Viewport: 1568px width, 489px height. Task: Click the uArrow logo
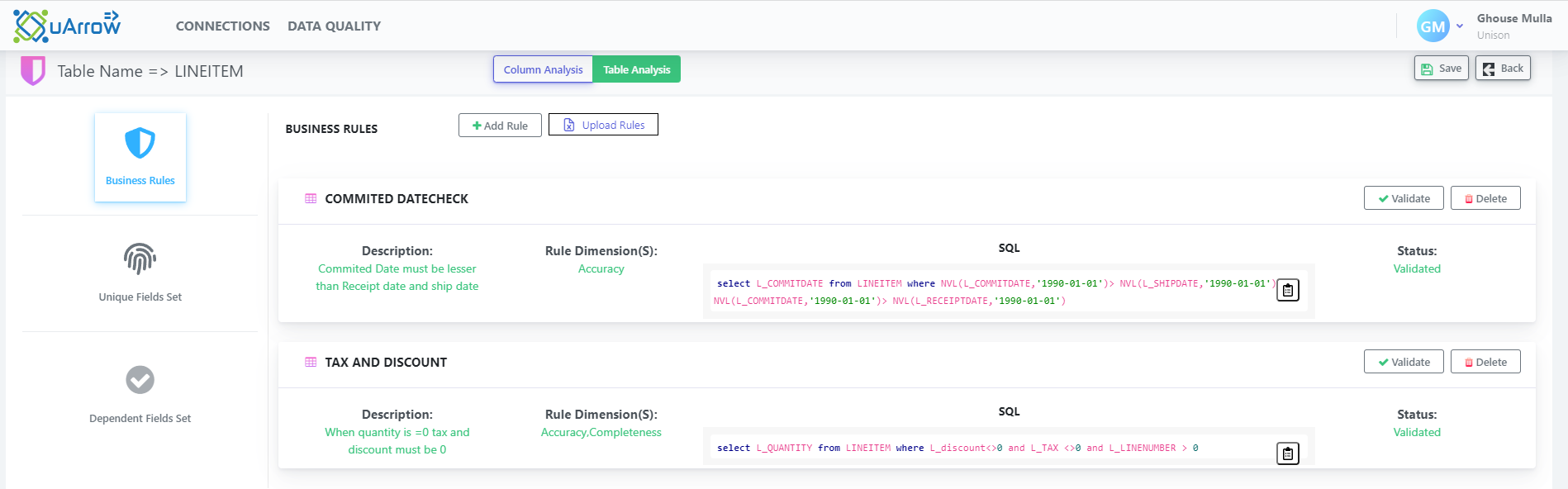click(x=67, y=26)
